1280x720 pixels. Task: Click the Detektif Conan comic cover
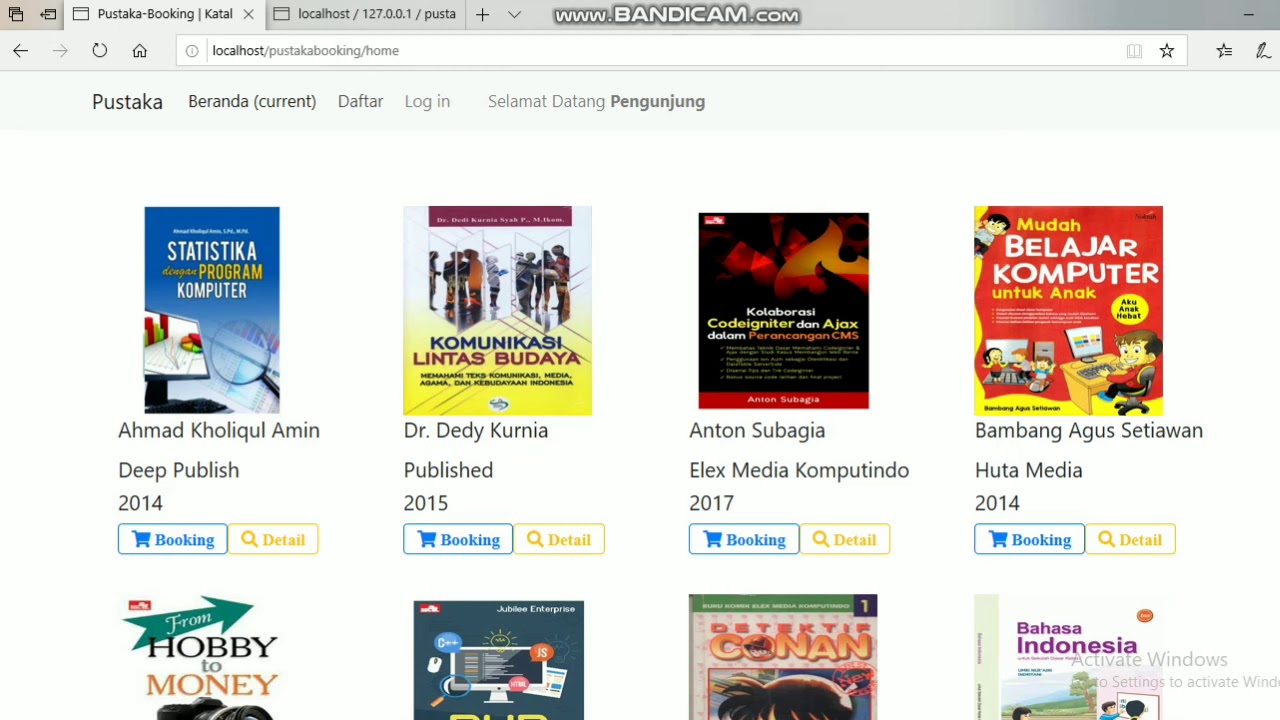(x=783, y=657)
